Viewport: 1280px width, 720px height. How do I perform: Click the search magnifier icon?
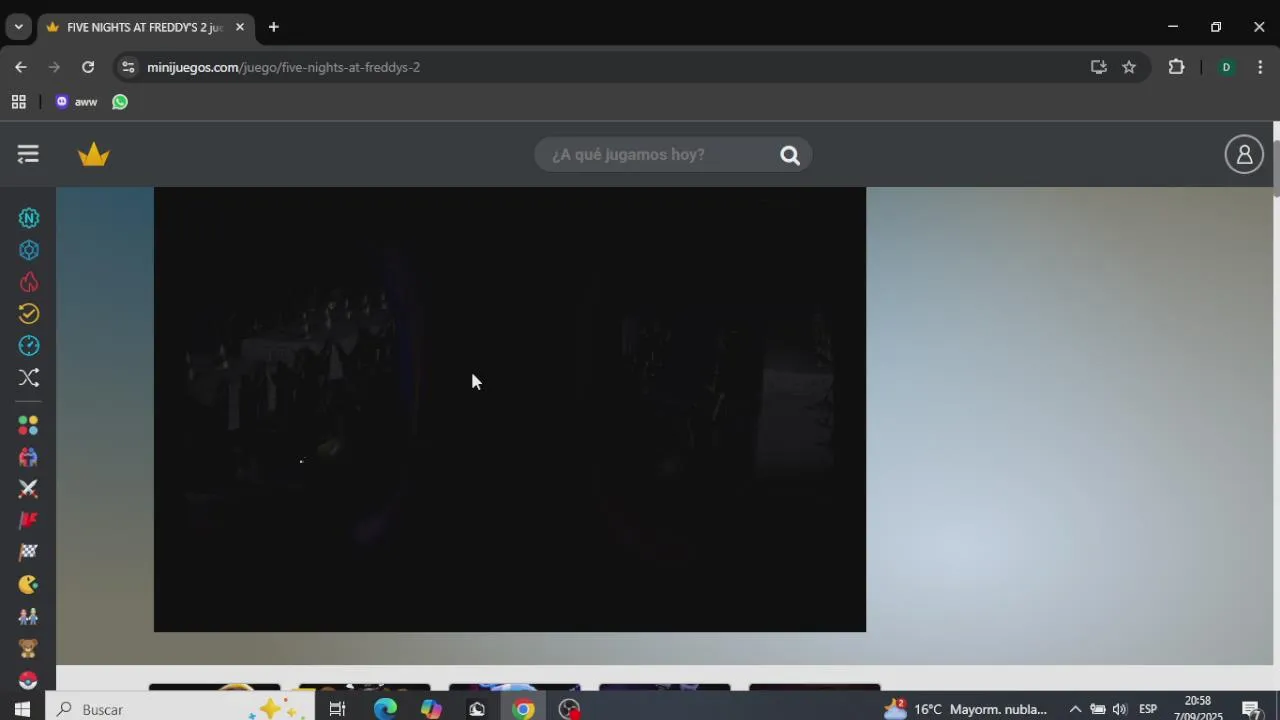(x=790, y=155)
